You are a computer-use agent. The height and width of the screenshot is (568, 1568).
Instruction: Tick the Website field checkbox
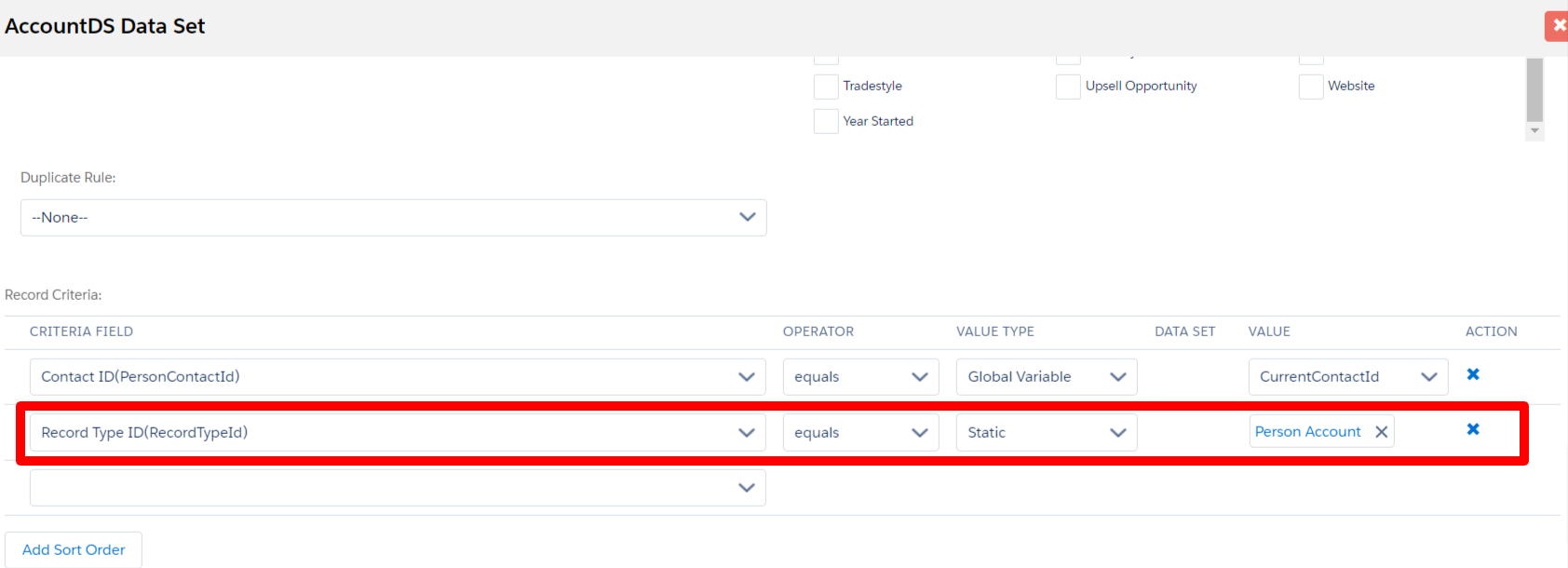[x=1311, y=87]
